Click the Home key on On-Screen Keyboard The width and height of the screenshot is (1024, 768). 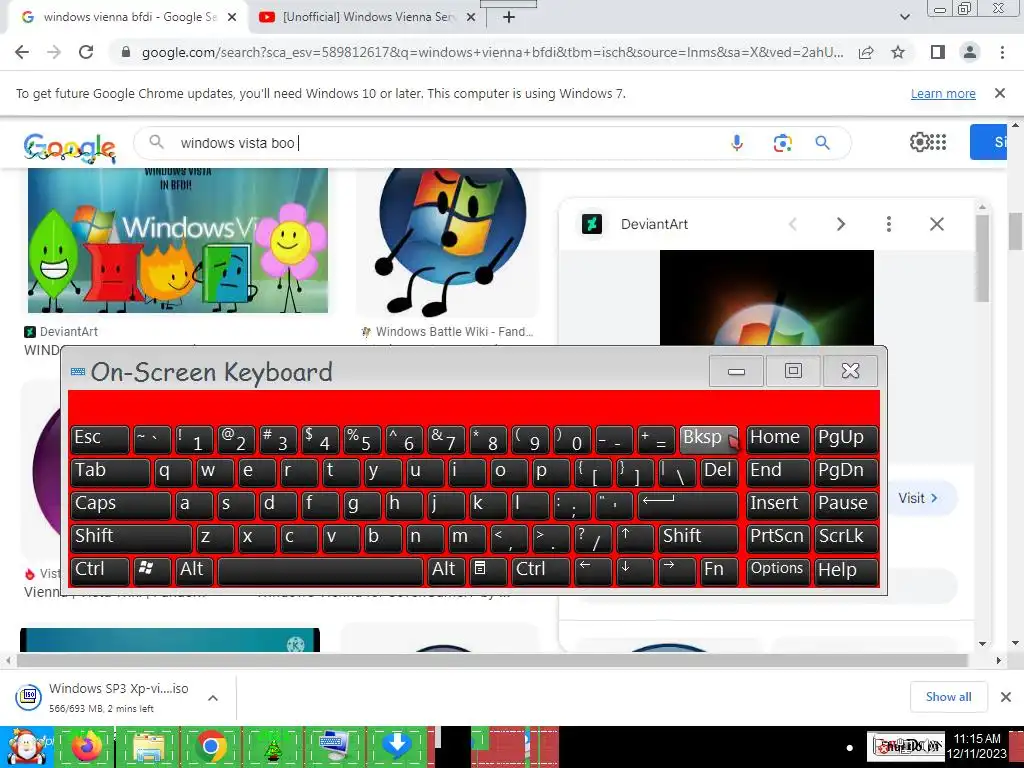(x=777, y=439)
